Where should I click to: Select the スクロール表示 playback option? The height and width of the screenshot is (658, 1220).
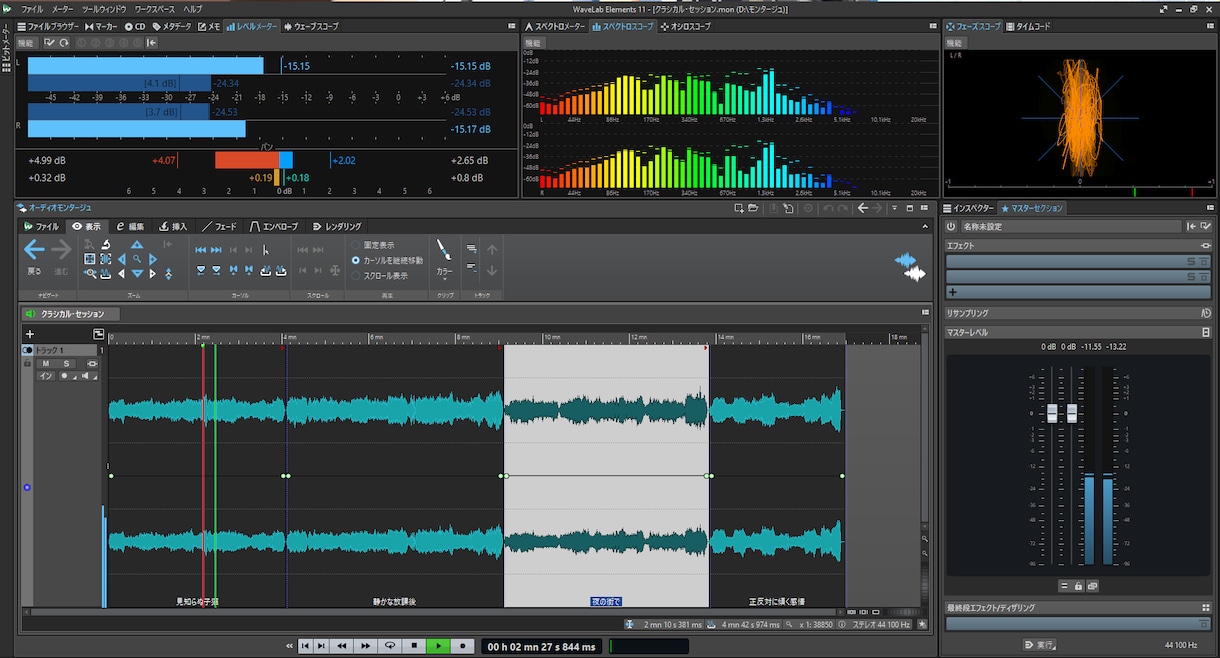[x=379, y=275]
